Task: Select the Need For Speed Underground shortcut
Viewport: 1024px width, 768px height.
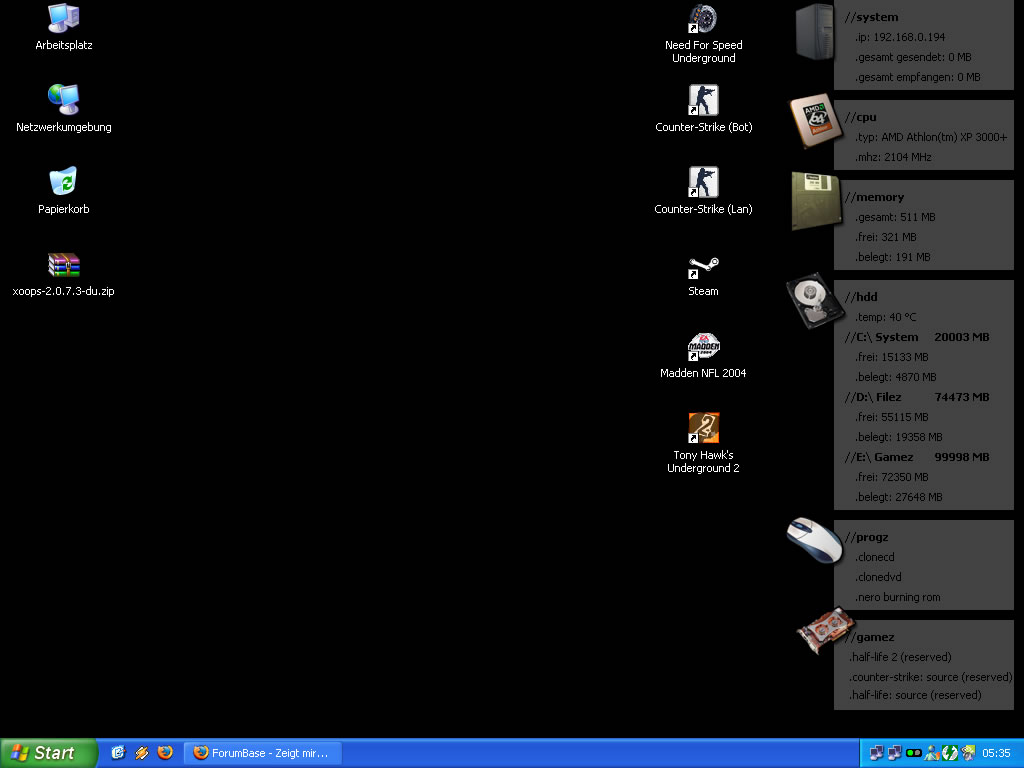Action: click(703, 34)
